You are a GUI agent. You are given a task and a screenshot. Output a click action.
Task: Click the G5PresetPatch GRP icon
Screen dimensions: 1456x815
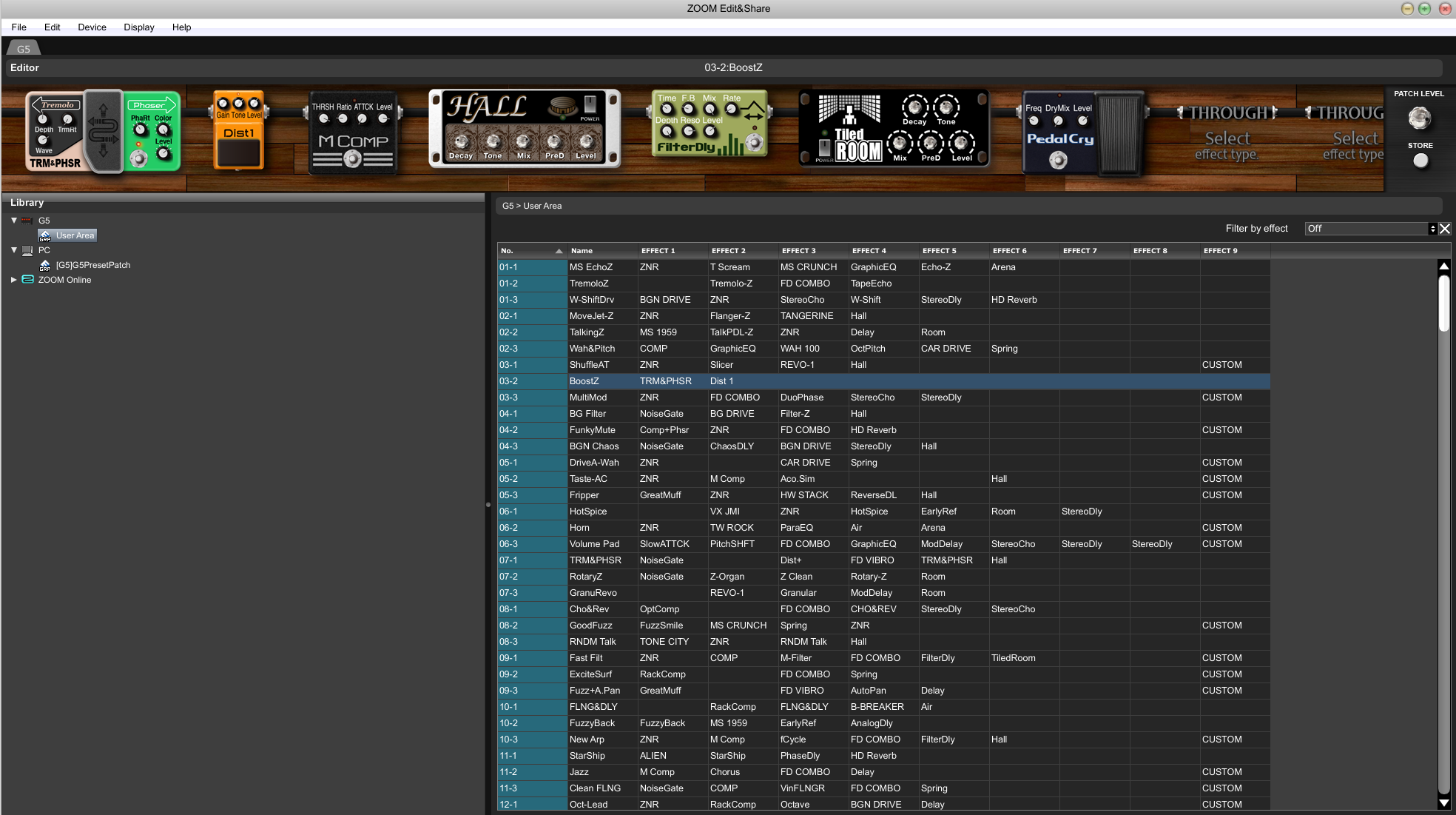pos(45,265)
